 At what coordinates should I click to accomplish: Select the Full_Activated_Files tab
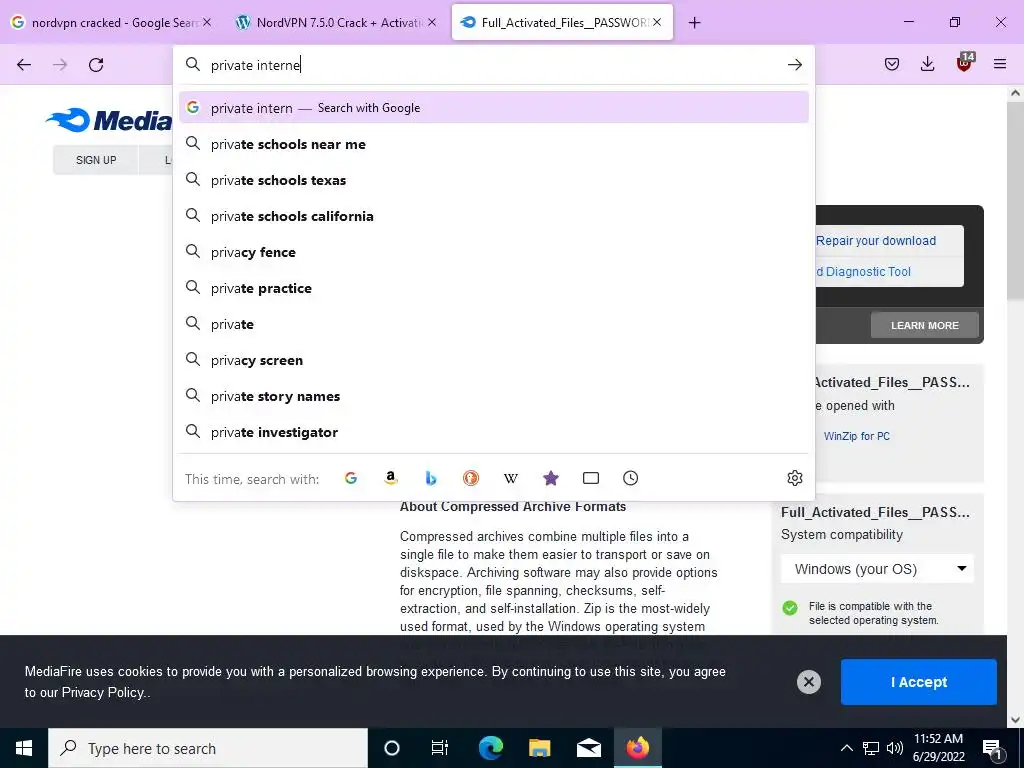(x=562, y=22)
